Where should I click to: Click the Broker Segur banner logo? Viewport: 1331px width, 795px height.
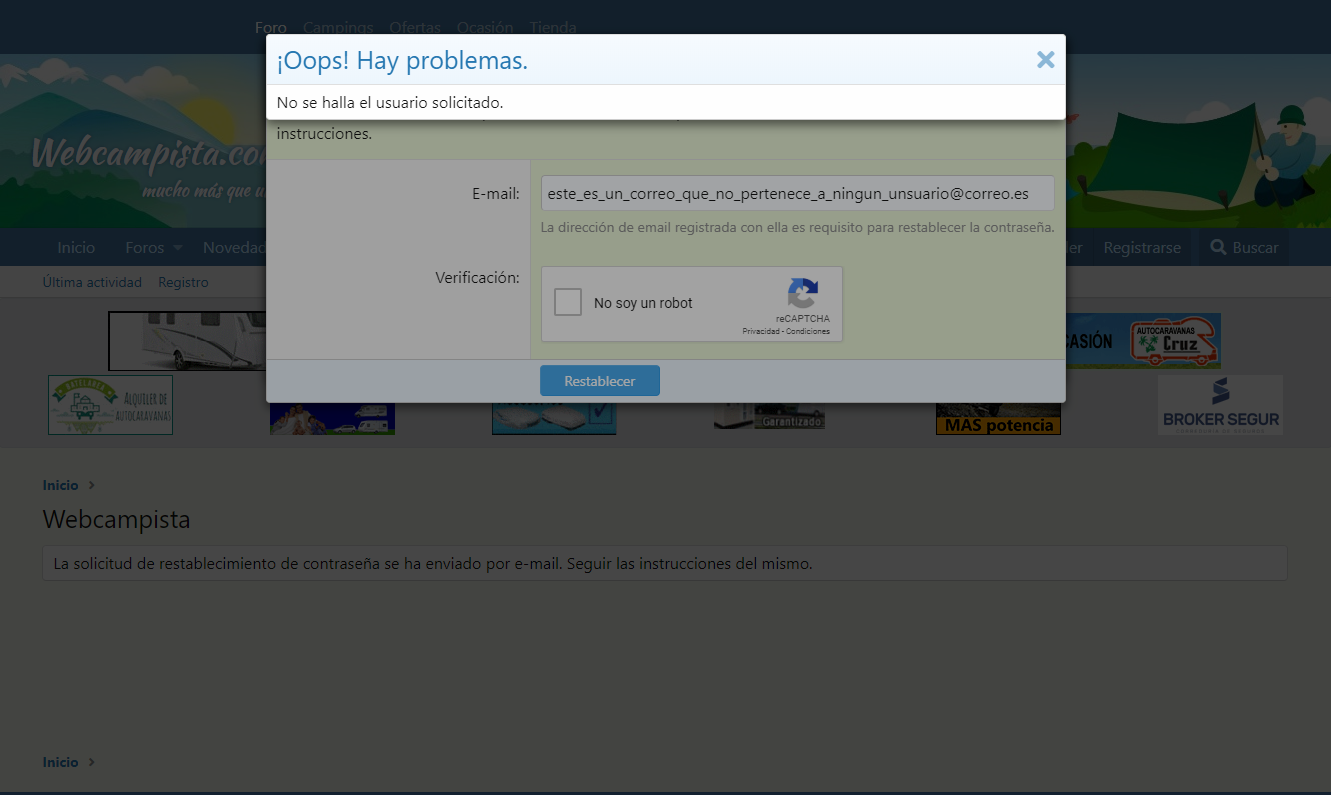[1220, 405]
